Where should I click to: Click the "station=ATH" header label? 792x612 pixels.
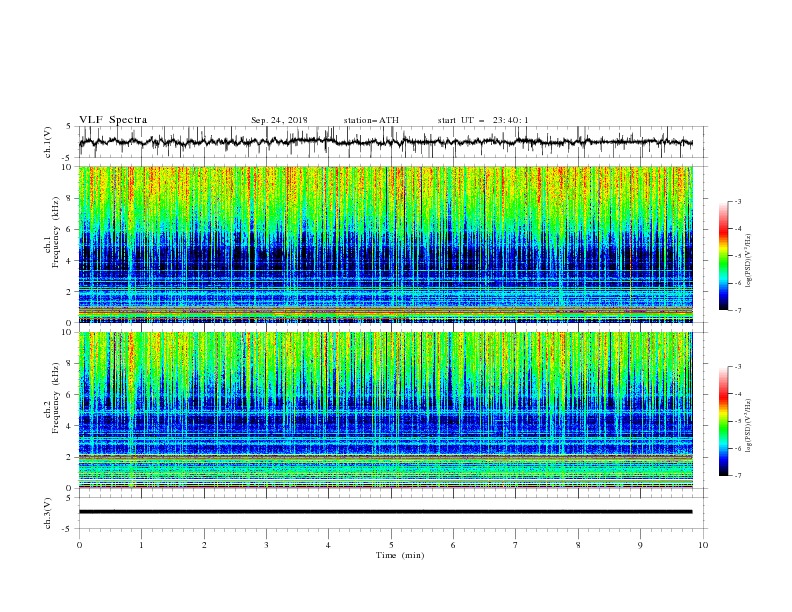(371, 120)
